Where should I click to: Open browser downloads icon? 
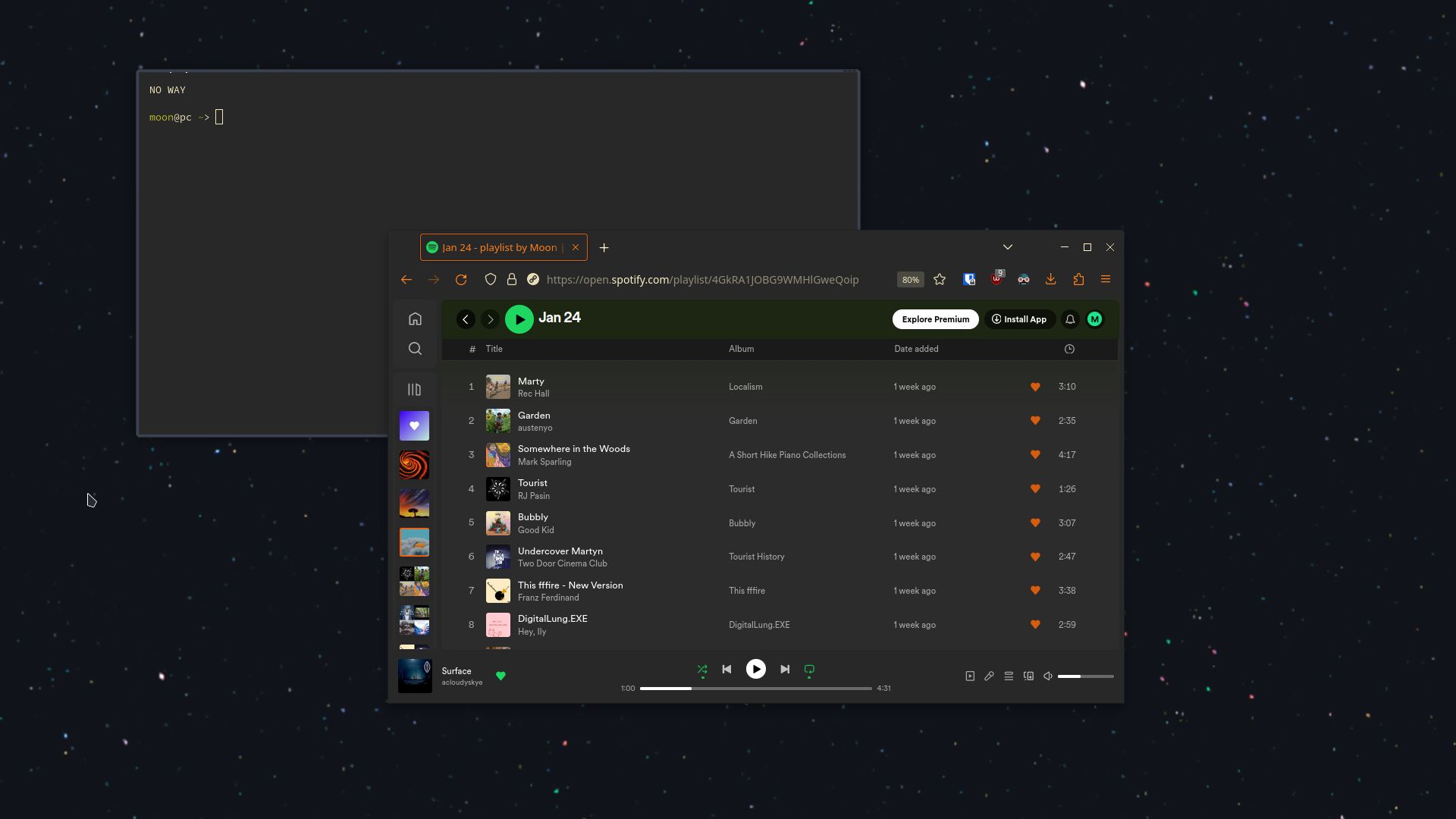[1050, 280]
